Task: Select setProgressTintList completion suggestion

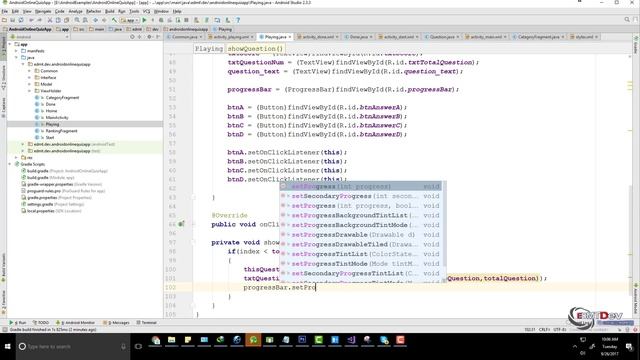Action: pyautogui.click(x=361, y=254)
